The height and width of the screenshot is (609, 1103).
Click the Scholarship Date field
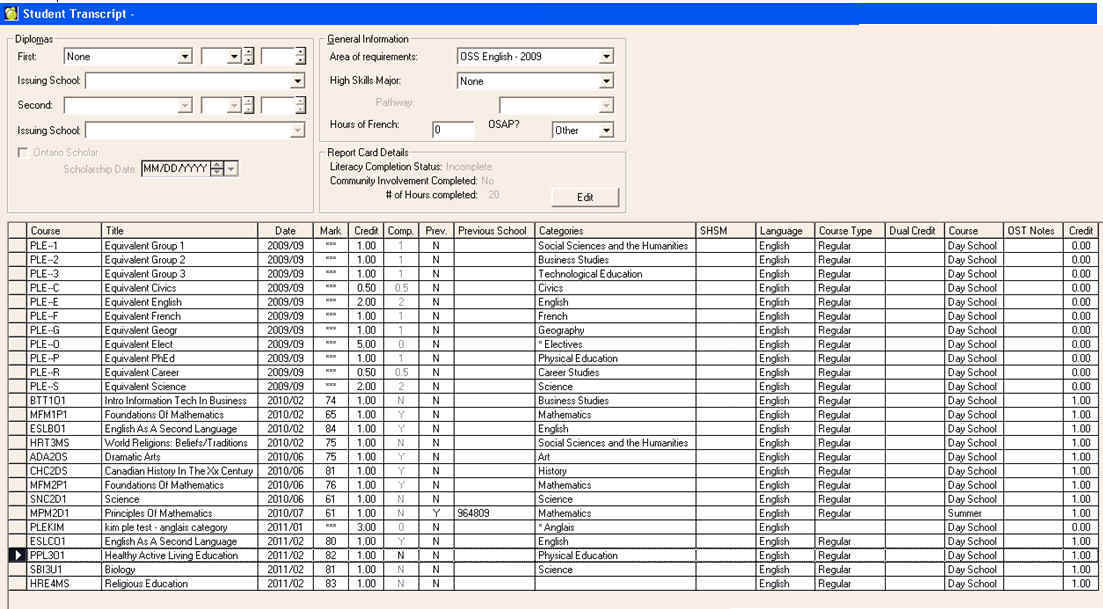point(175,169)
